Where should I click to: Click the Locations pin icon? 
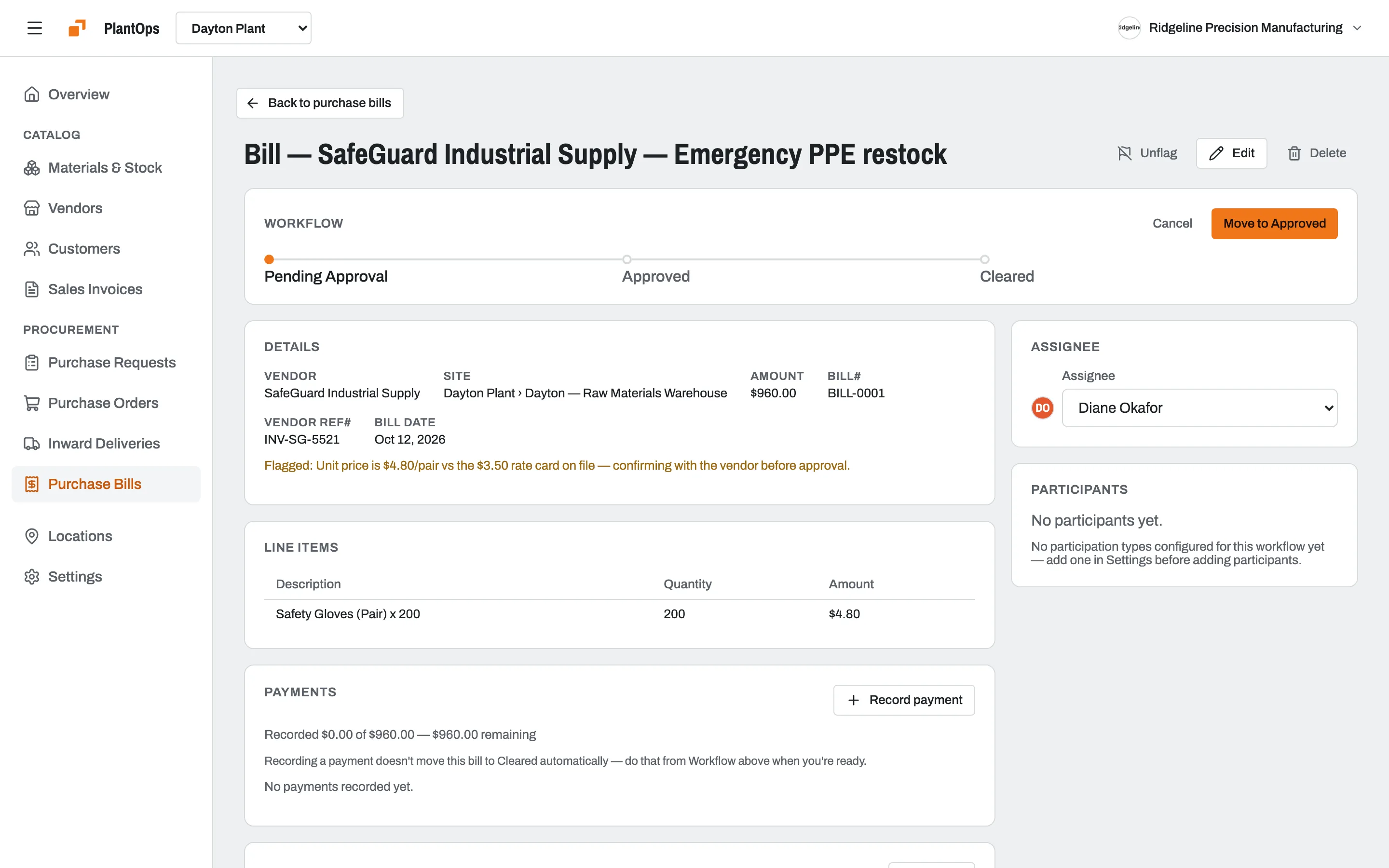[31, 536]
